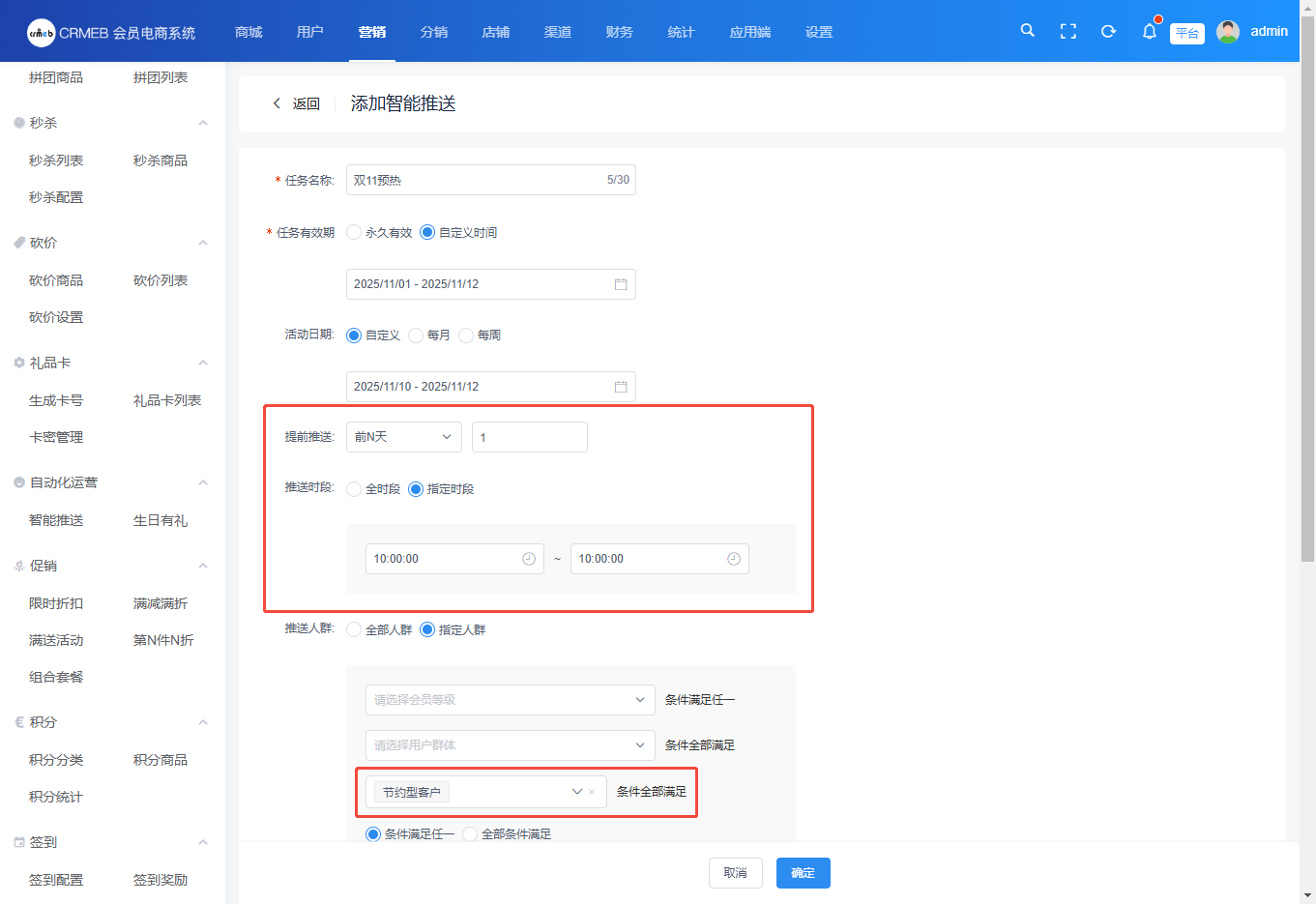Click the 确定 button

pyautogui.click(x=803, y=873)
